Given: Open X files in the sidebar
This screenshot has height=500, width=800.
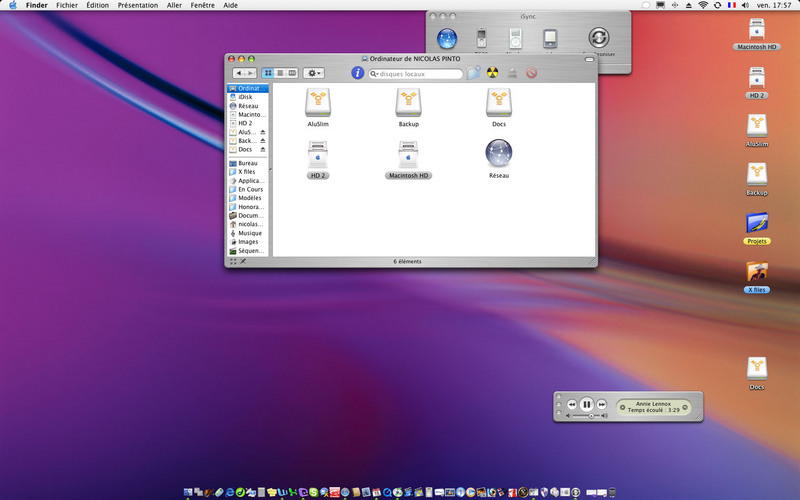Looking at the screenshot, I should 247,172.
